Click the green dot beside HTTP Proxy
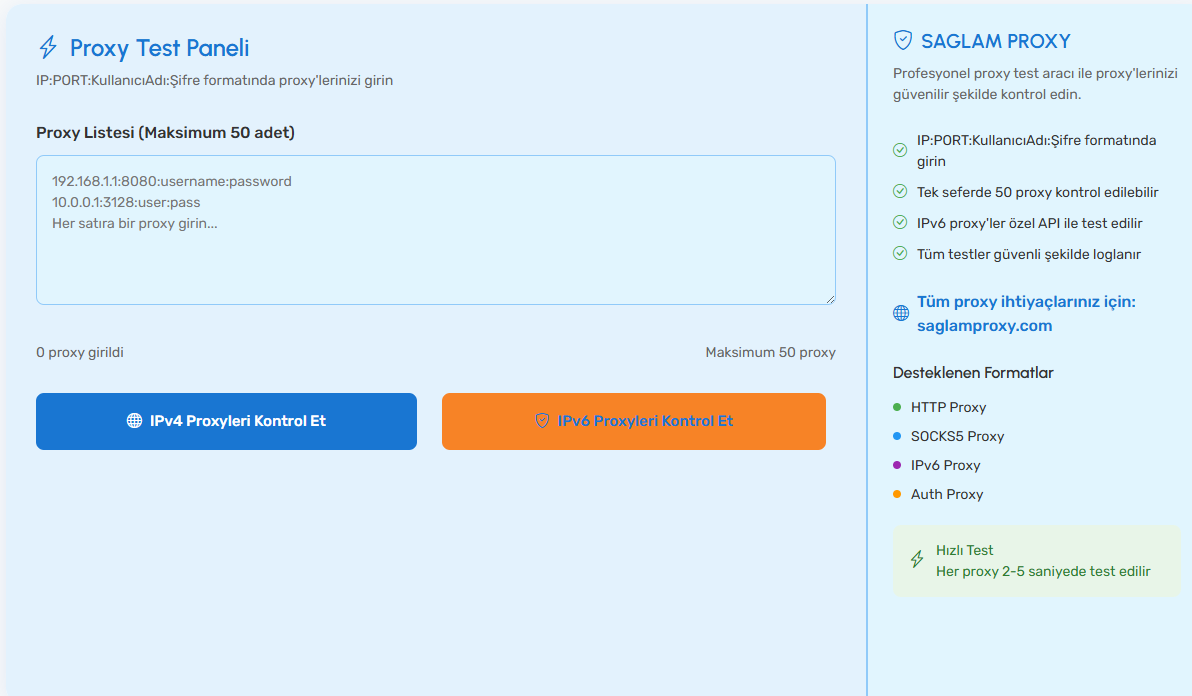Screen dimensions: 1192x696 897,407
